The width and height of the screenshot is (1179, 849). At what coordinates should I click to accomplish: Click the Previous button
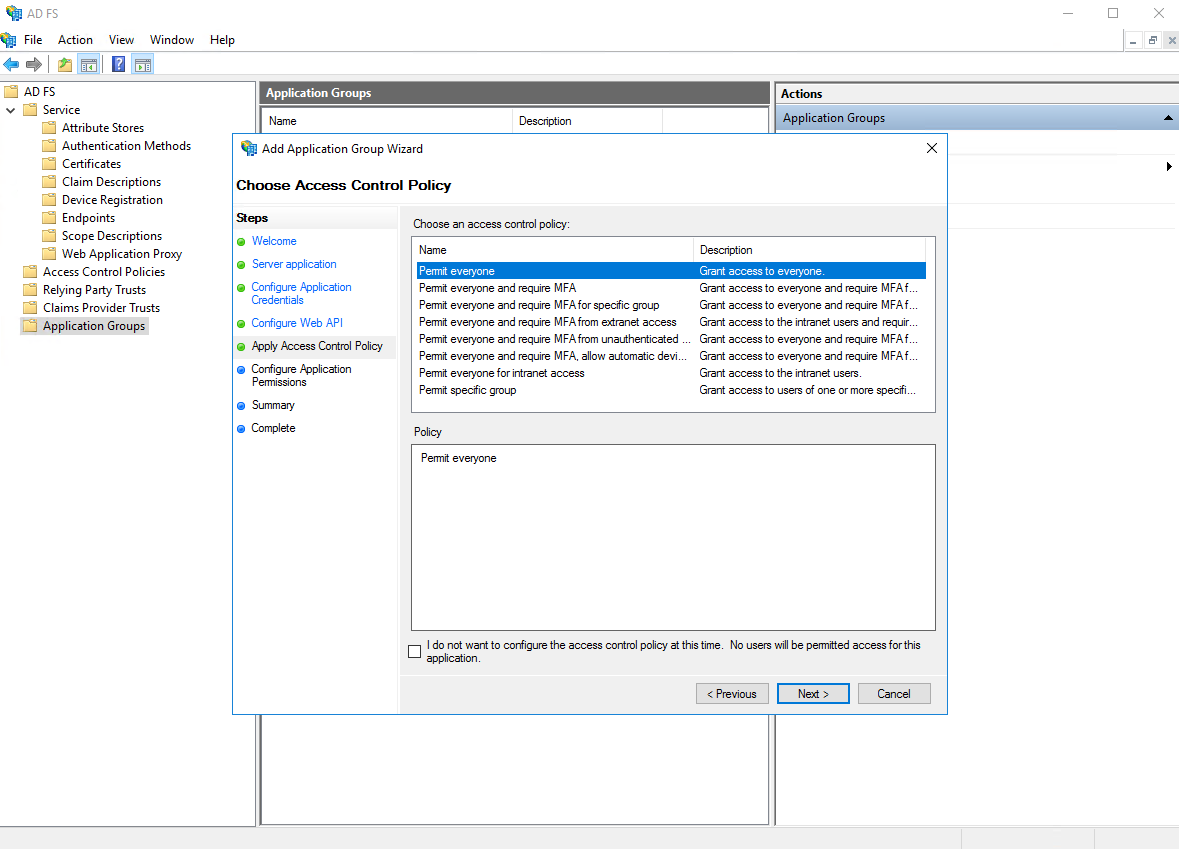[x=732, y=693]
